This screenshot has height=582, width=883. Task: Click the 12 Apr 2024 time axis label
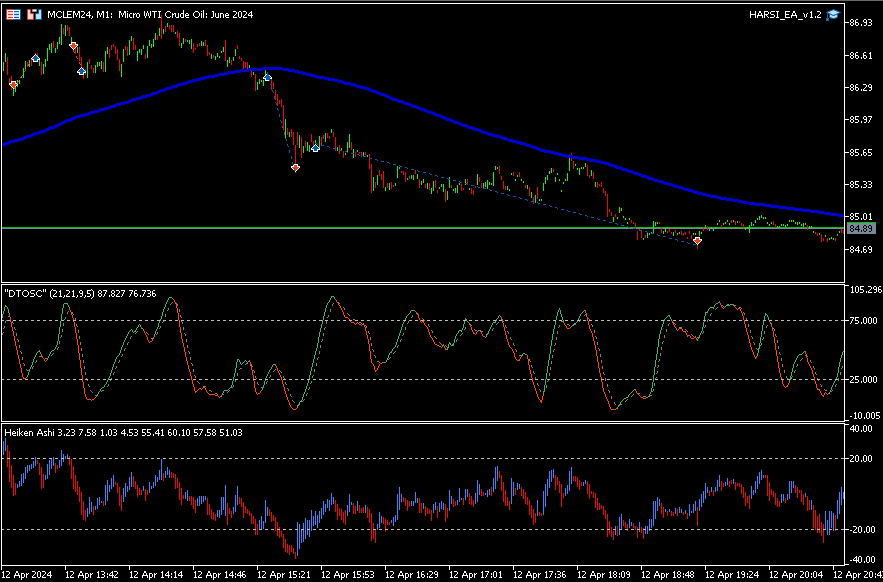tap(27, 575)
